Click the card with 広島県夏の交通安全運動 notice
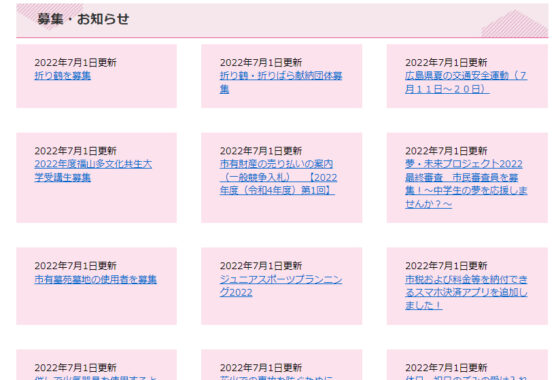Image resolution: width=554 pixels, height=380 pixels. click(467, 76)
